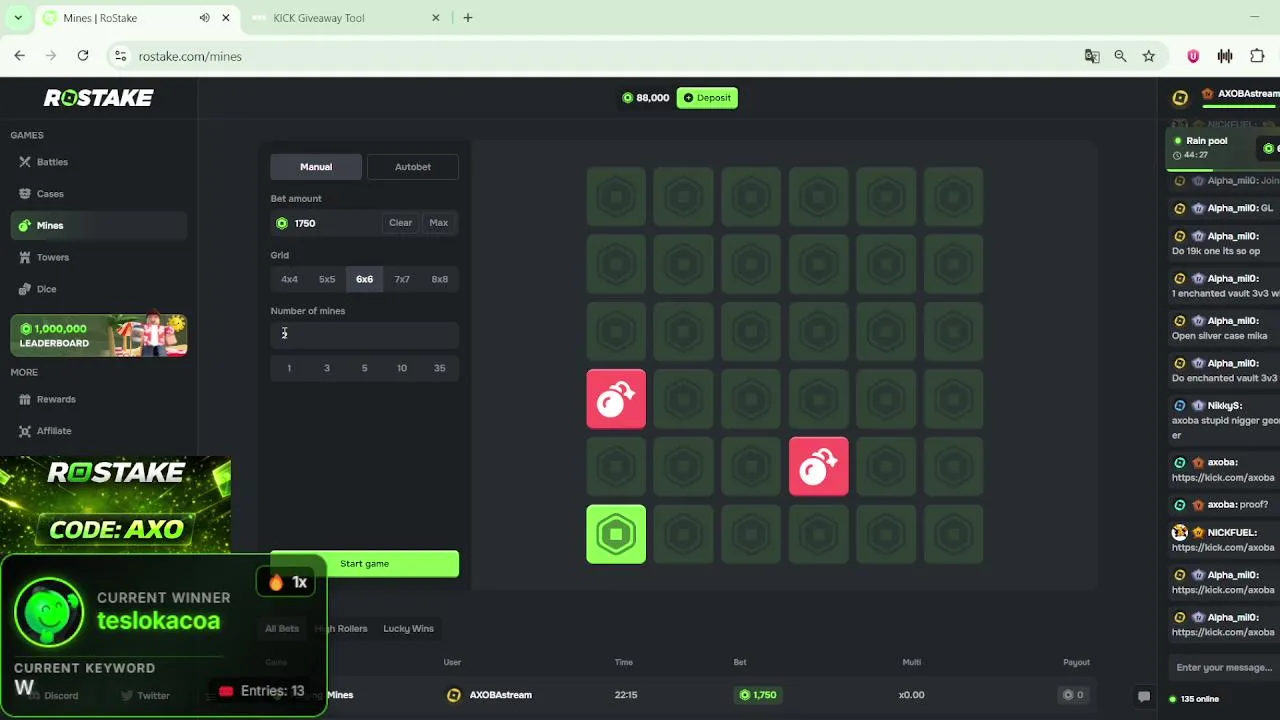Screen dimensions: 1280x720
Task: Bookmark this page with the star icon
Action: [x=1149, y=56]
